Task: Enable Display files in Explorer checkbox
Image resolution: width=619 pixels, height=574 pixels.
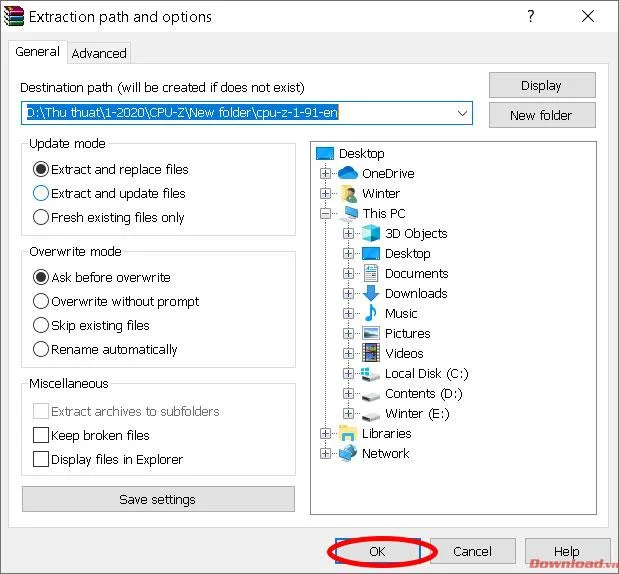Action: [x=41, y=460]
